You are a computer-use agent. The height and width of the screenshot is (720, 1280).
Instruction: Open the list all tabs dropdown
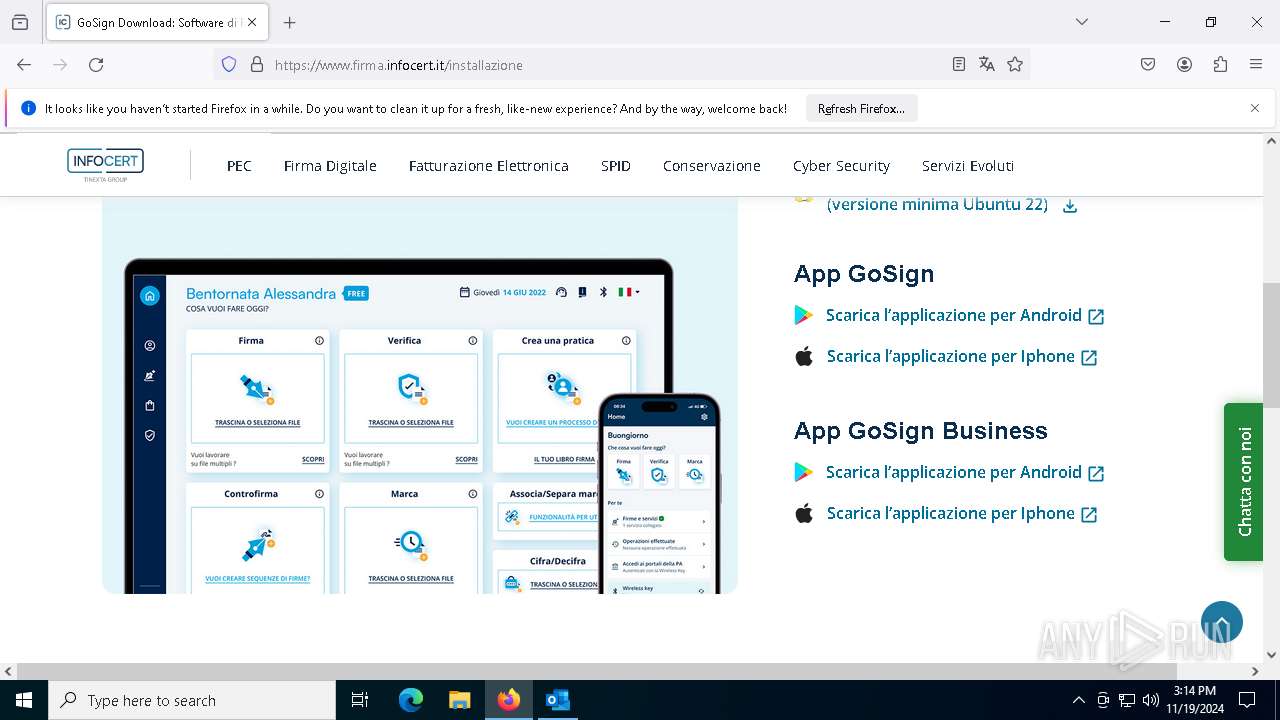click(1082, 22)
